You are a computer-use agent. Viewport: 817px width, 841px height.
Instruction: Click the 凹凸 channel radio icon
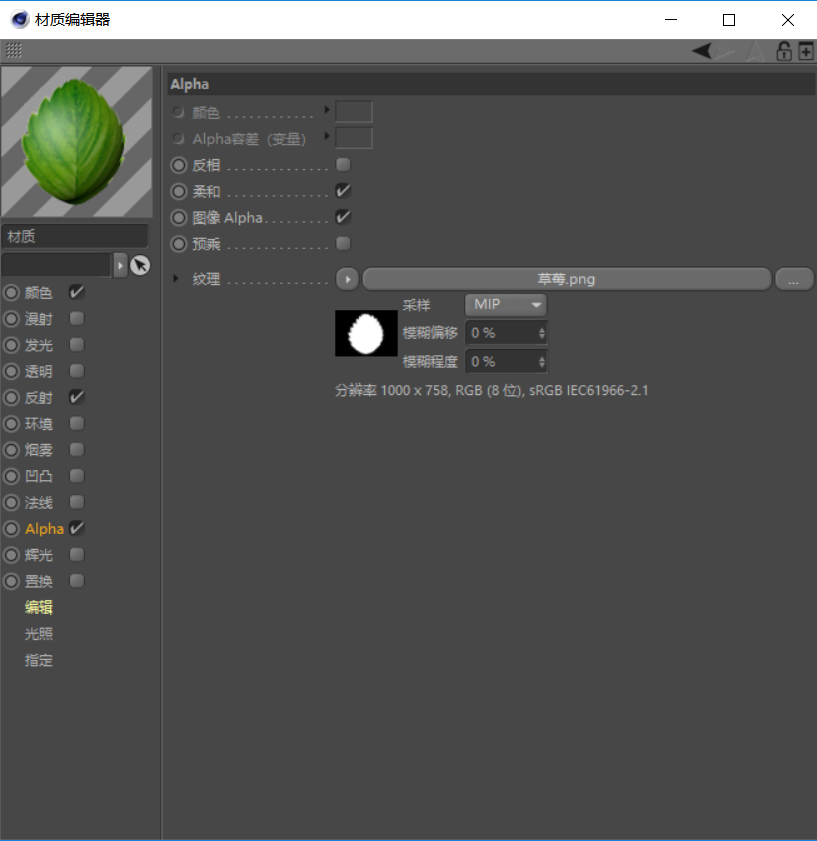(10, 476)
